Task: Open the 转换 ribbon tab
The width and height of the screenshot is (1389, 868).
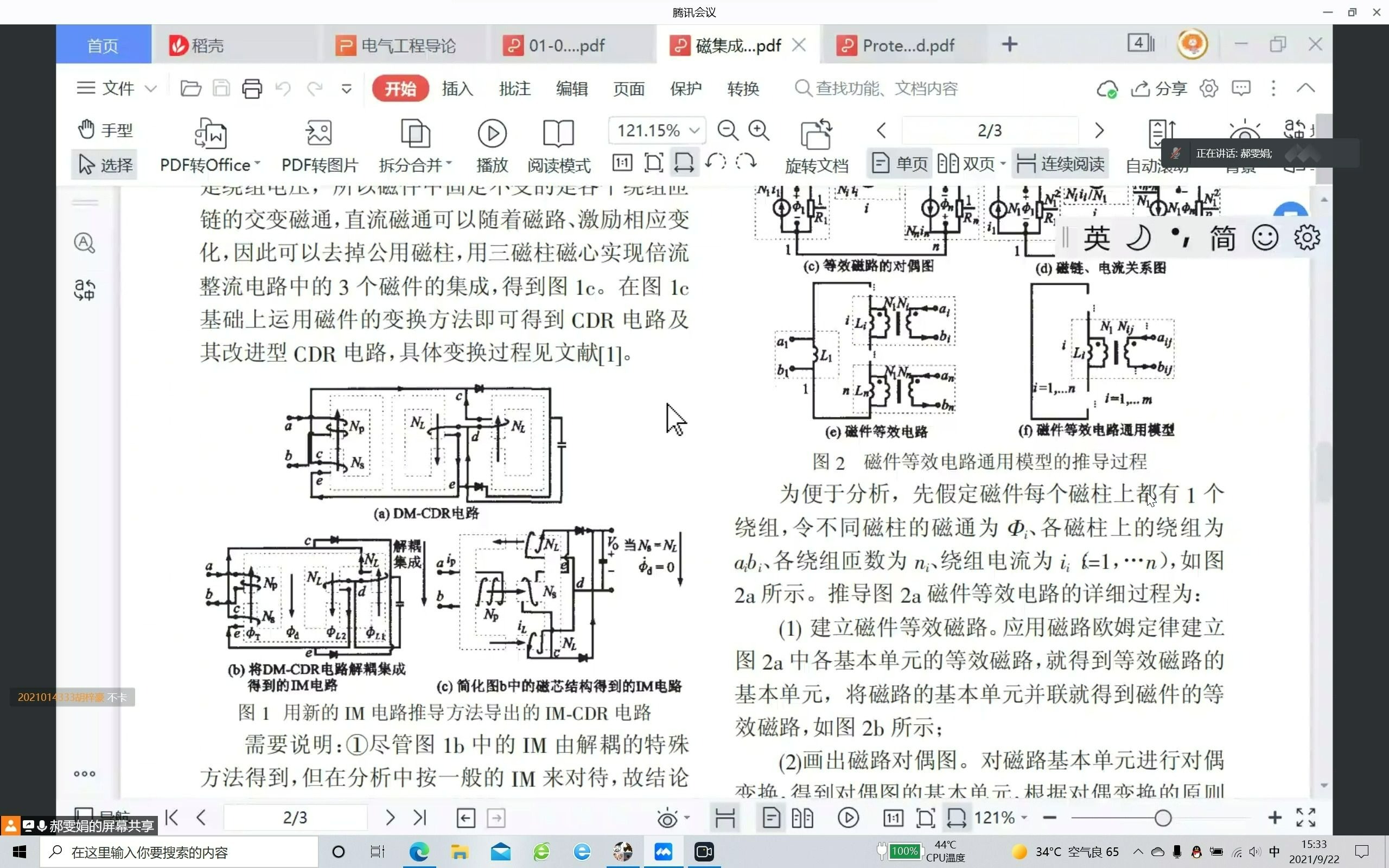Action: [743, 88]
